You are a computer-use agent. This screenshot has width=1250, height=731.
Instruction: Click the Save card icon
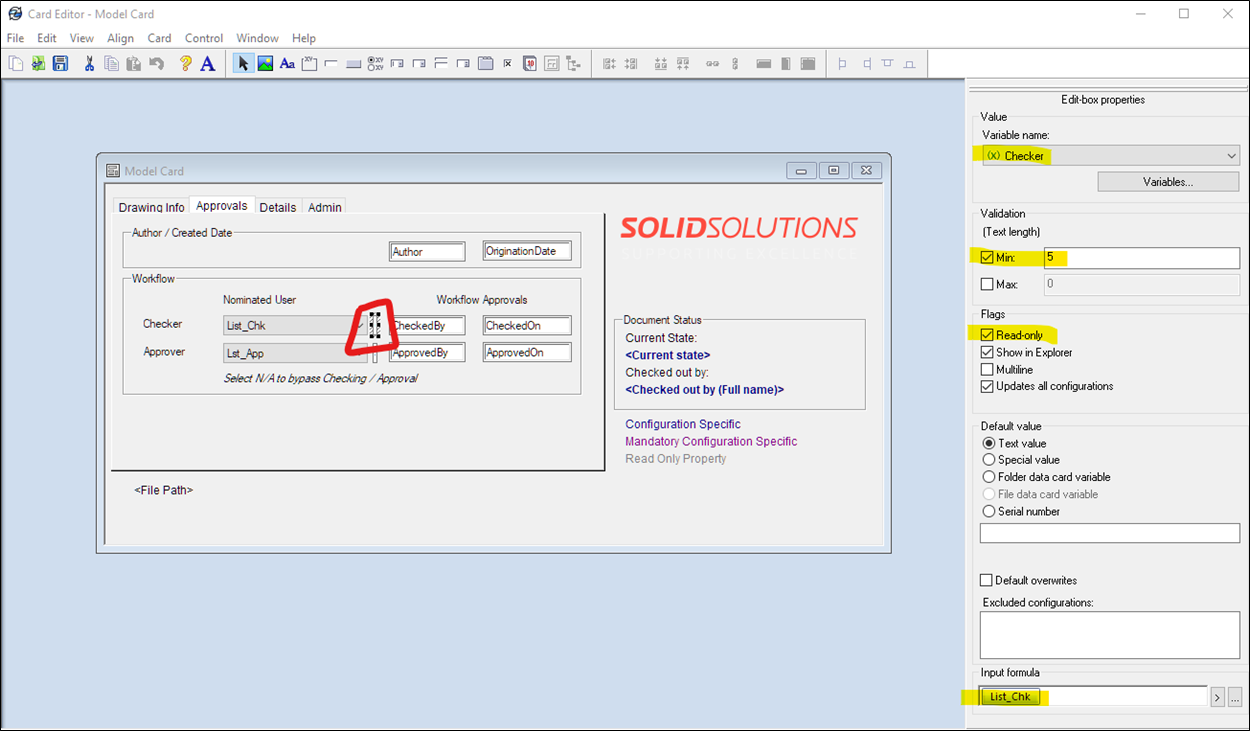pos(60,63)
